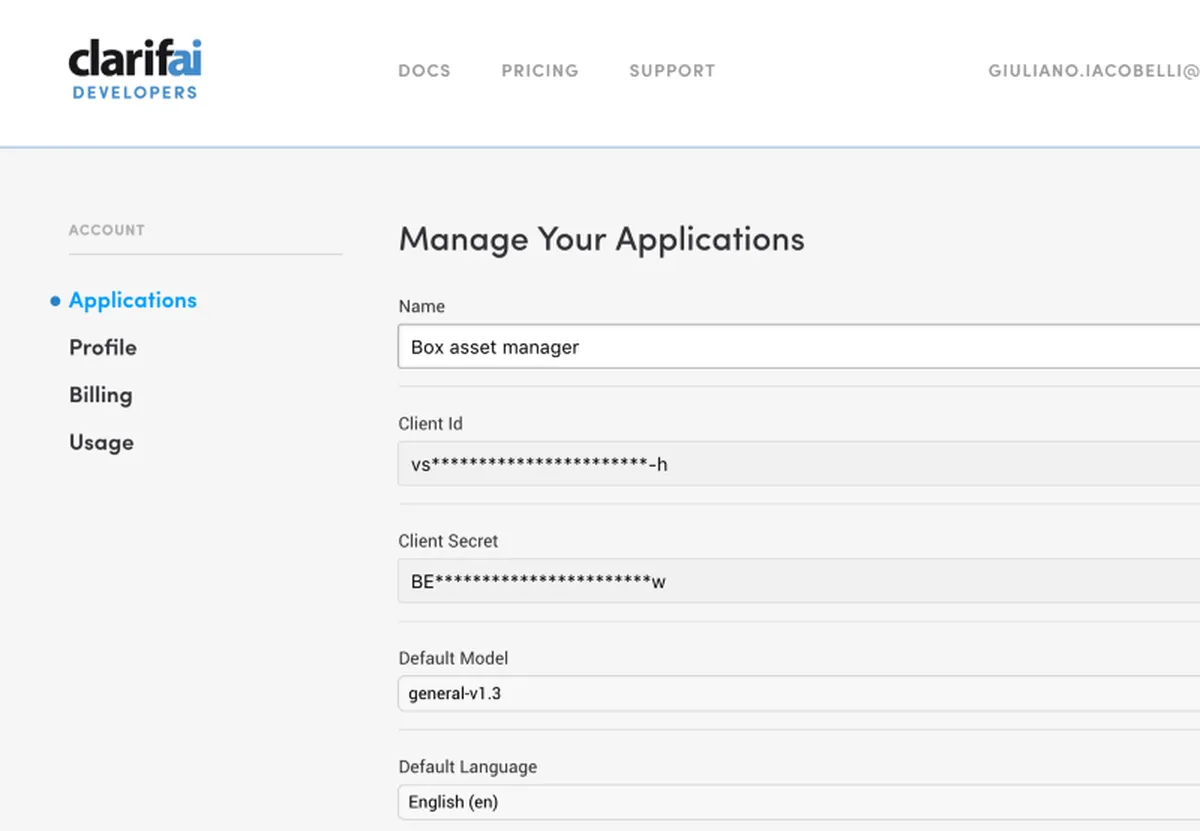Go to the Billing section
The height and width of the screenshot is (831, 1200).
click(x=101, y=395)
